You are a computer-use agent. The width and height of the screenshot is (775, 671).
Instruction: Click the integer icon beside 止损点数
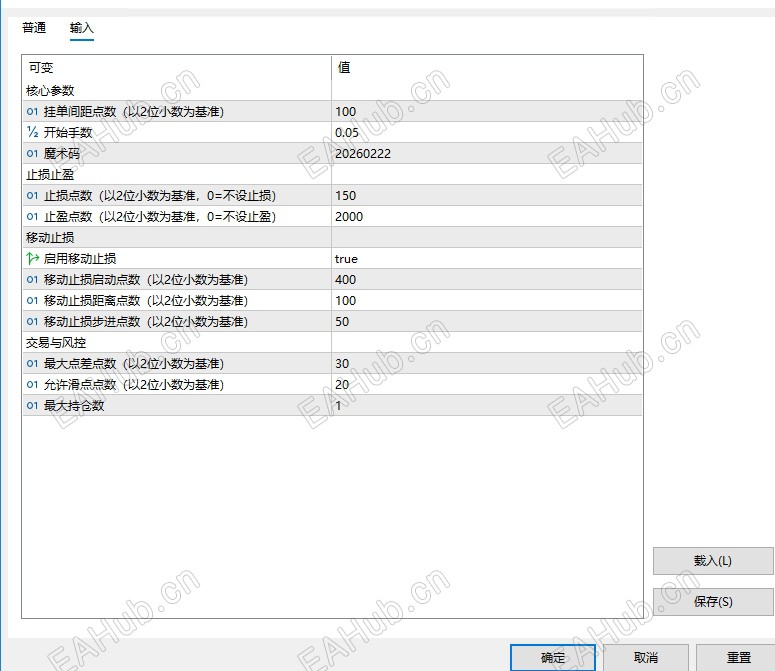tap(32, 196)
